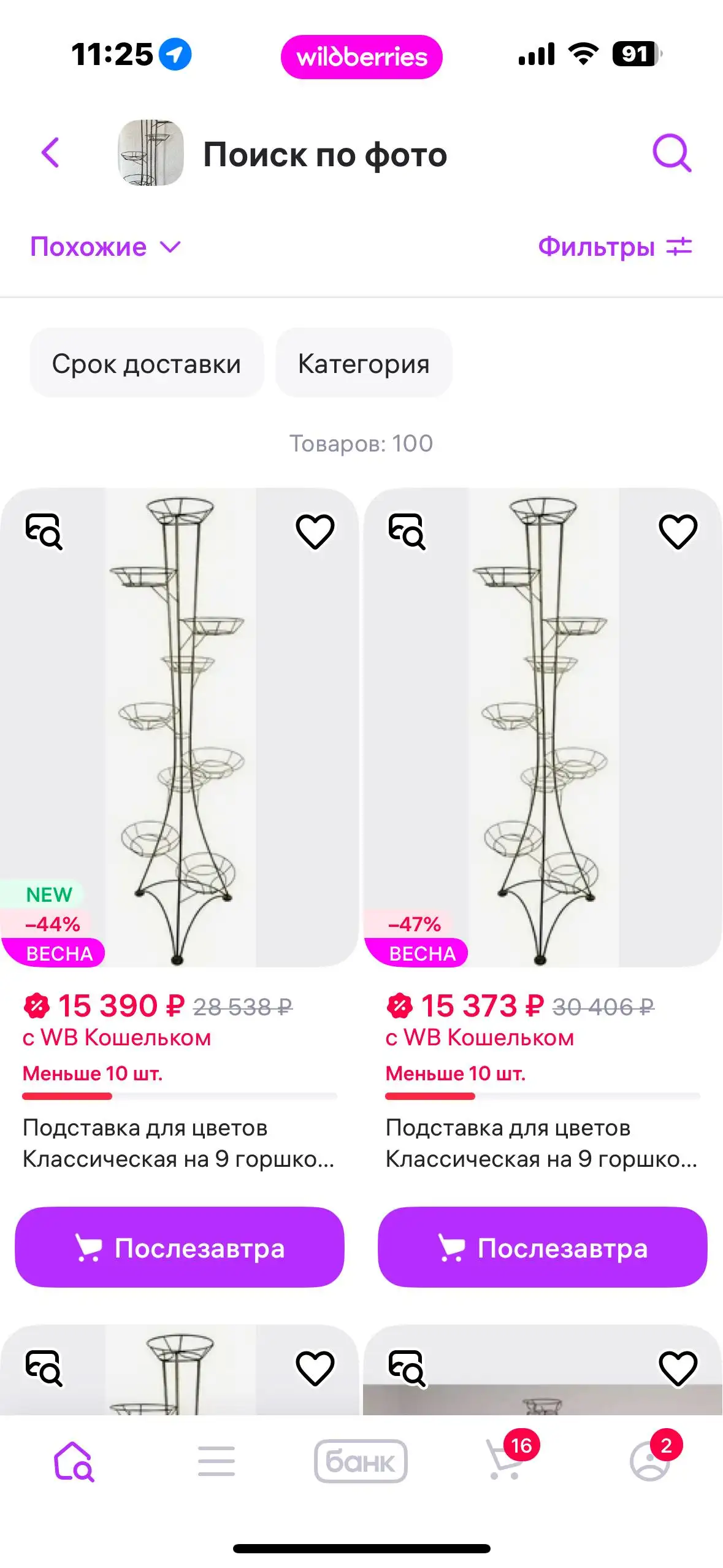This screenshot has height=1568, width=723.
Task: Go to the home tab icon
Action: [73, 1461]
